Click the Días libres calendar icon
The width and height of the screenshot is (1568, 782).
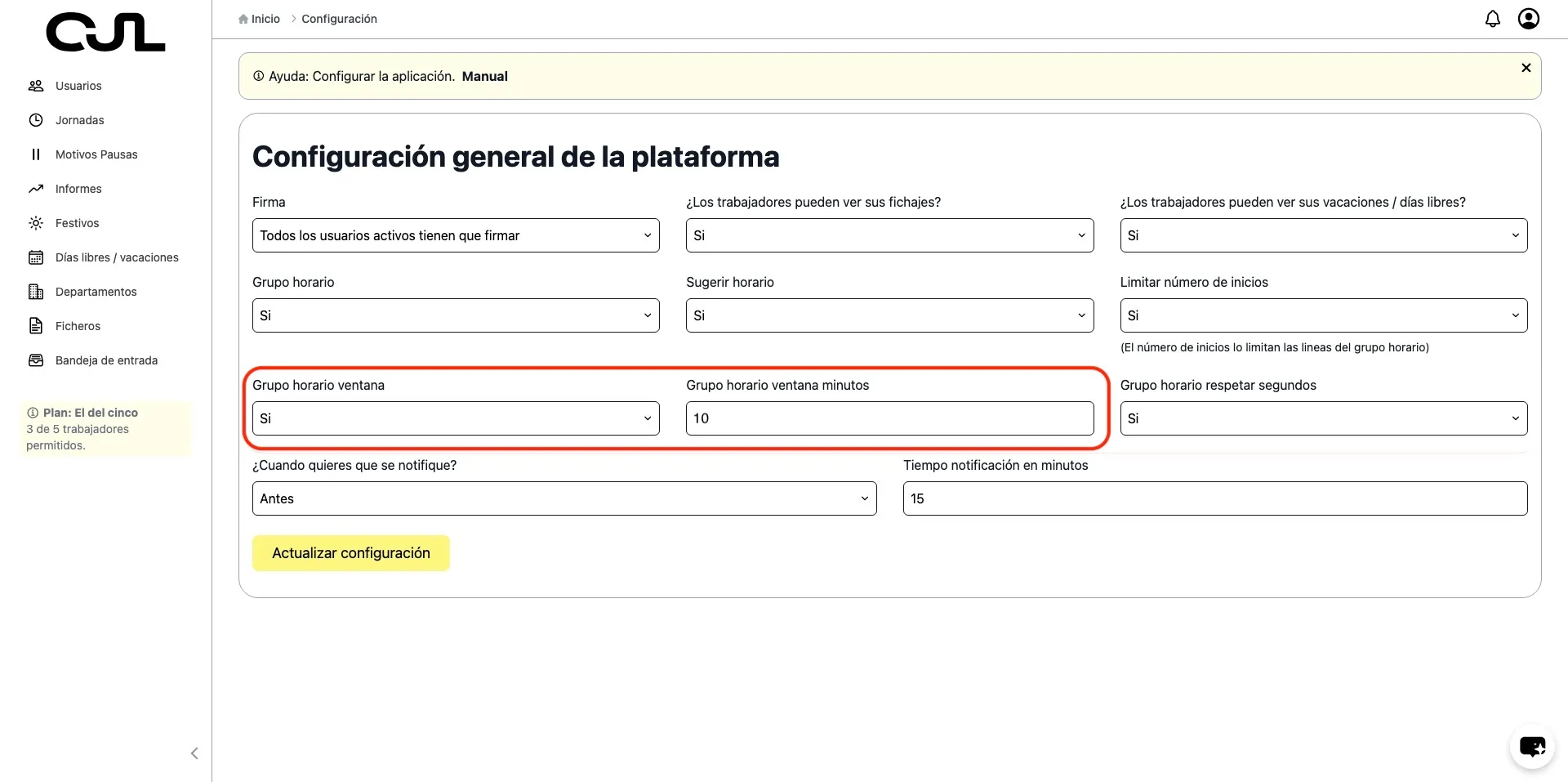[x=36, y=257]
